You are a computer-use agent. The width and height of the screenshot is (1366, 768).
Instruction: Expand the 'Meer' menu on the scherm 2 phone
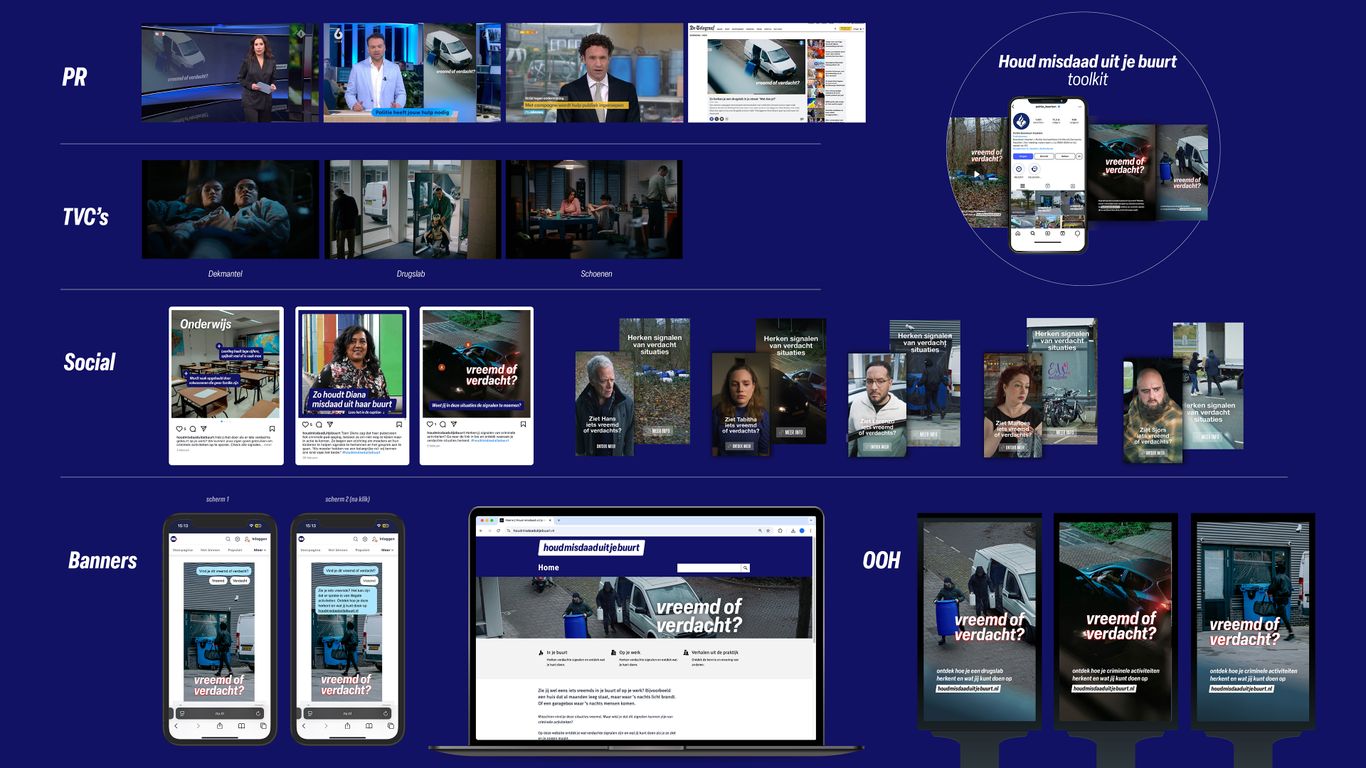[x=389, y=550]
